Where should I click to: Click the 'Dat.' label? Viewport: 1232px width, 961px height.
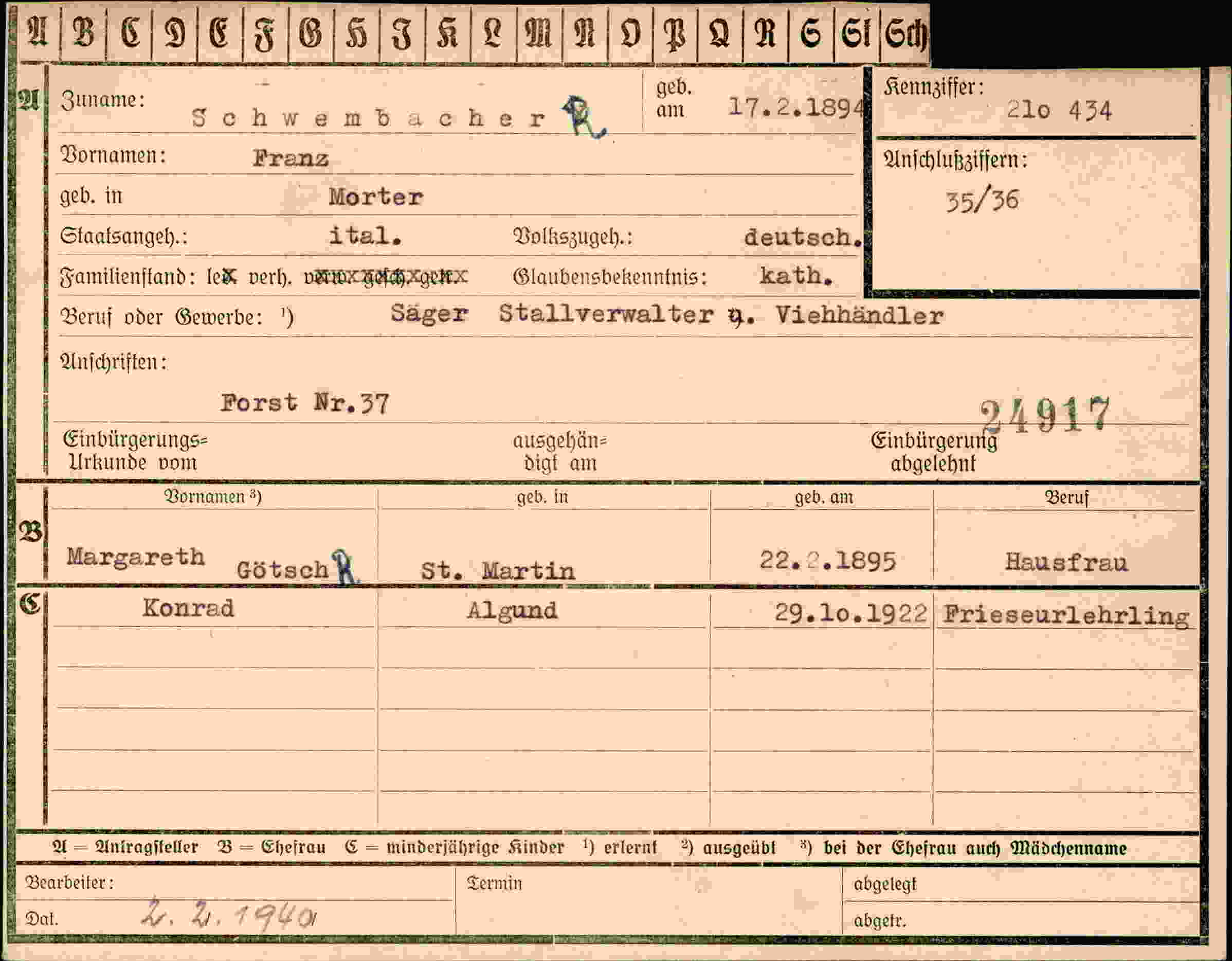41,919
